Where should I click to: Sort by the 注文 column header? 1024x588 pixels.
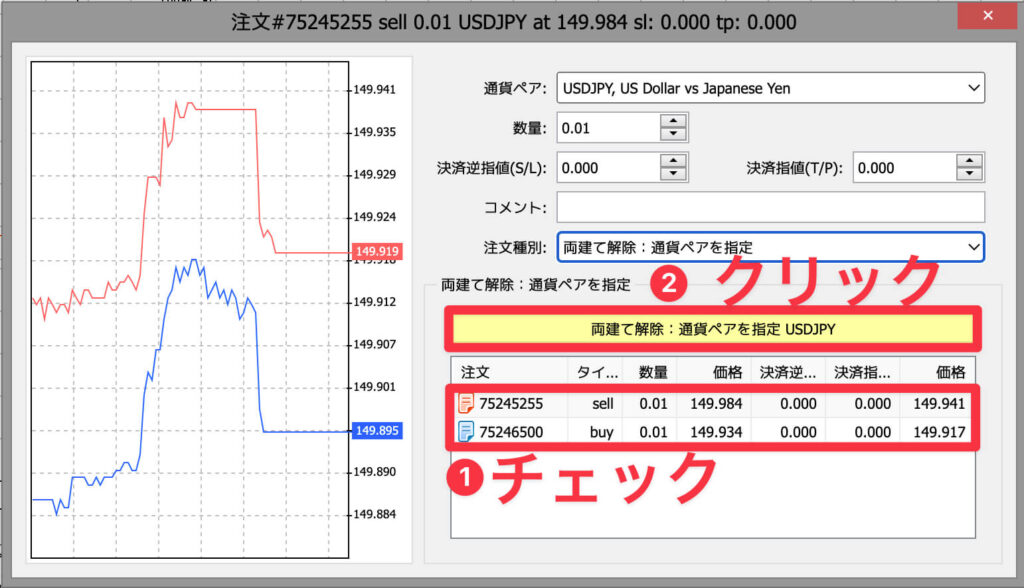pyautogui.click(x=508, y=372)
